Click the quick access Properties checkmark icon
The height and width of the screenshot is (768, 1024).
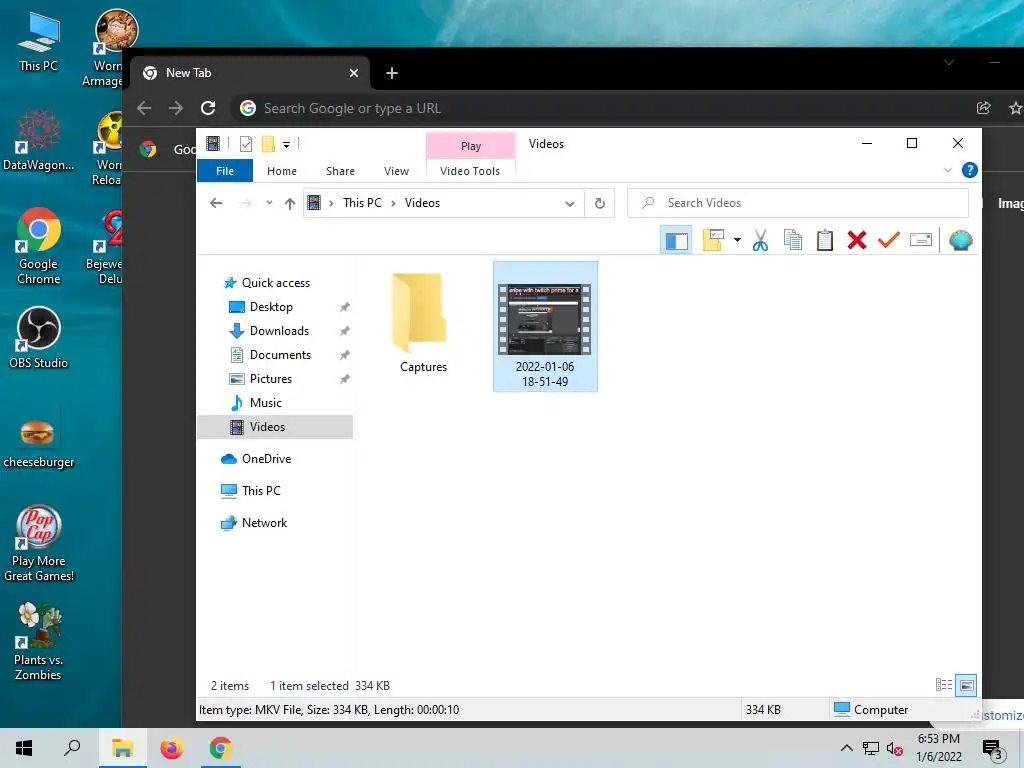[246, 144]
